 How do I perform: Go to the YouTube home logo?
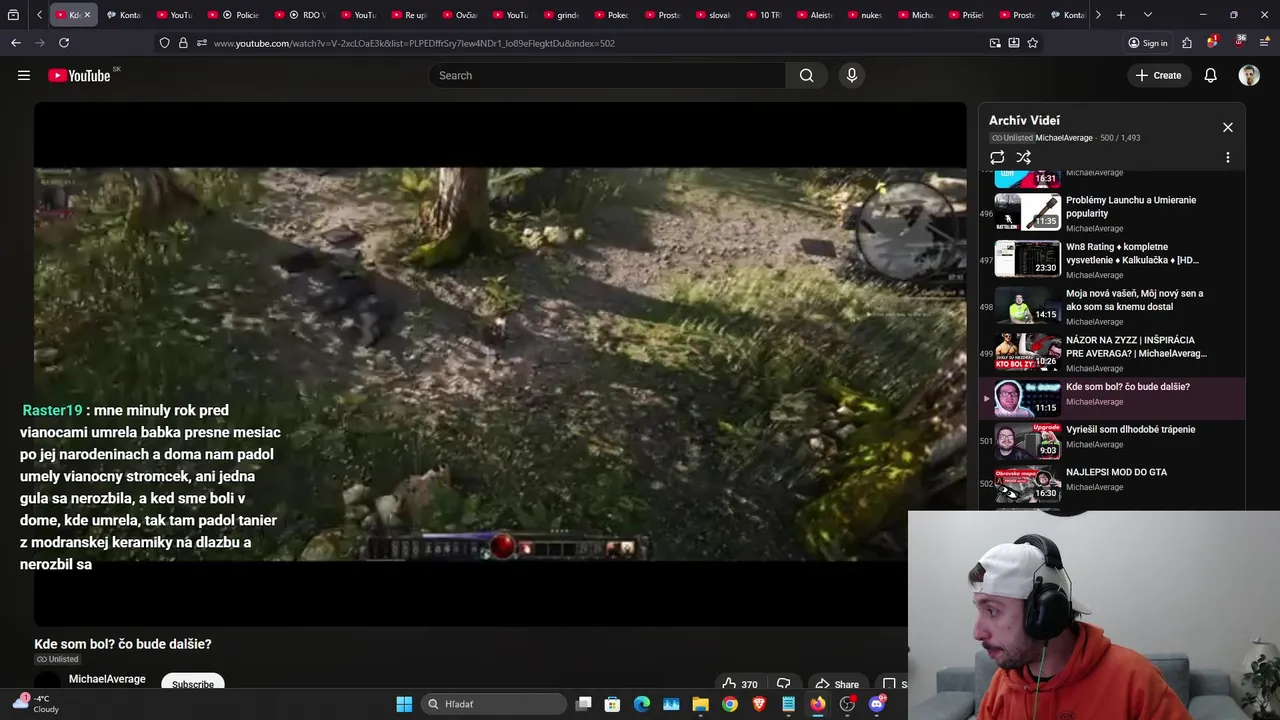(x=79, y=76)
